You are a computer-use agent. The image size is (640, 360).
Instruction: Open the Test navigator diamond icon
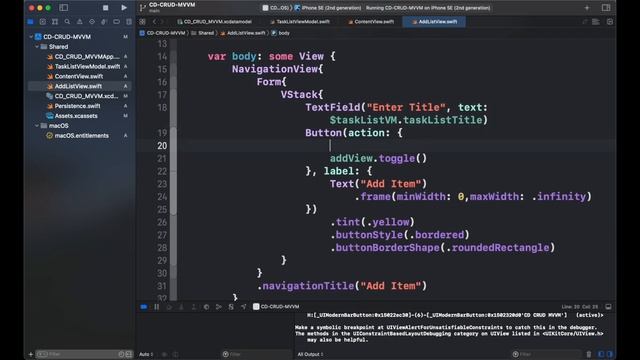click(92, 22)
